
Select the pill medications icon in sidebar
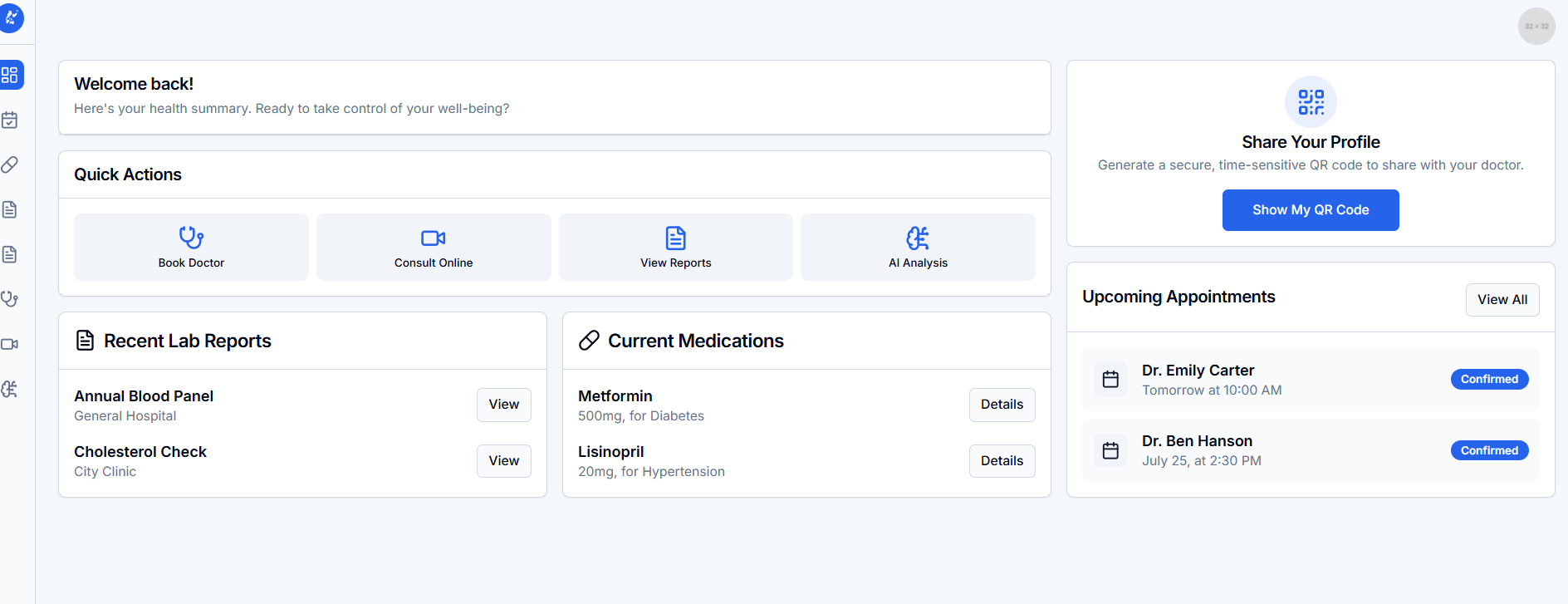pos(10,165)
